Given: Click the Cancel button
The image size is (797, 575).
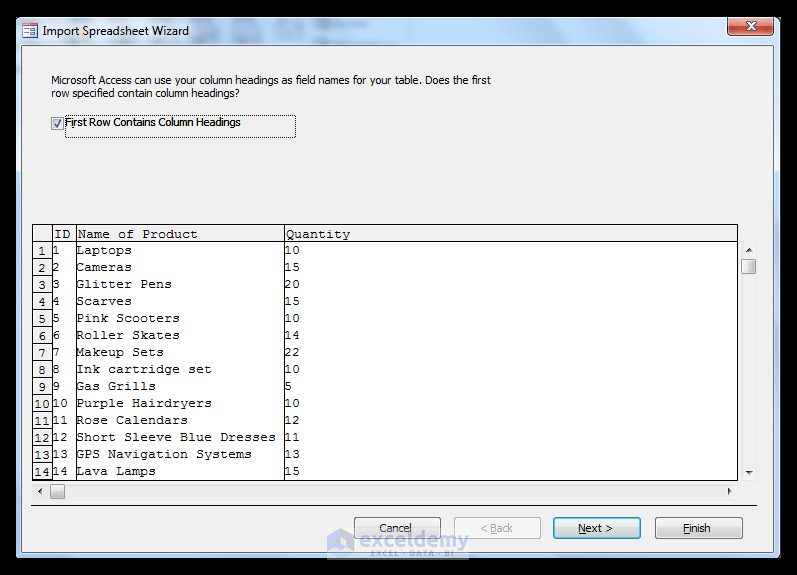Looking at the screenshot, I should [397, 528].
